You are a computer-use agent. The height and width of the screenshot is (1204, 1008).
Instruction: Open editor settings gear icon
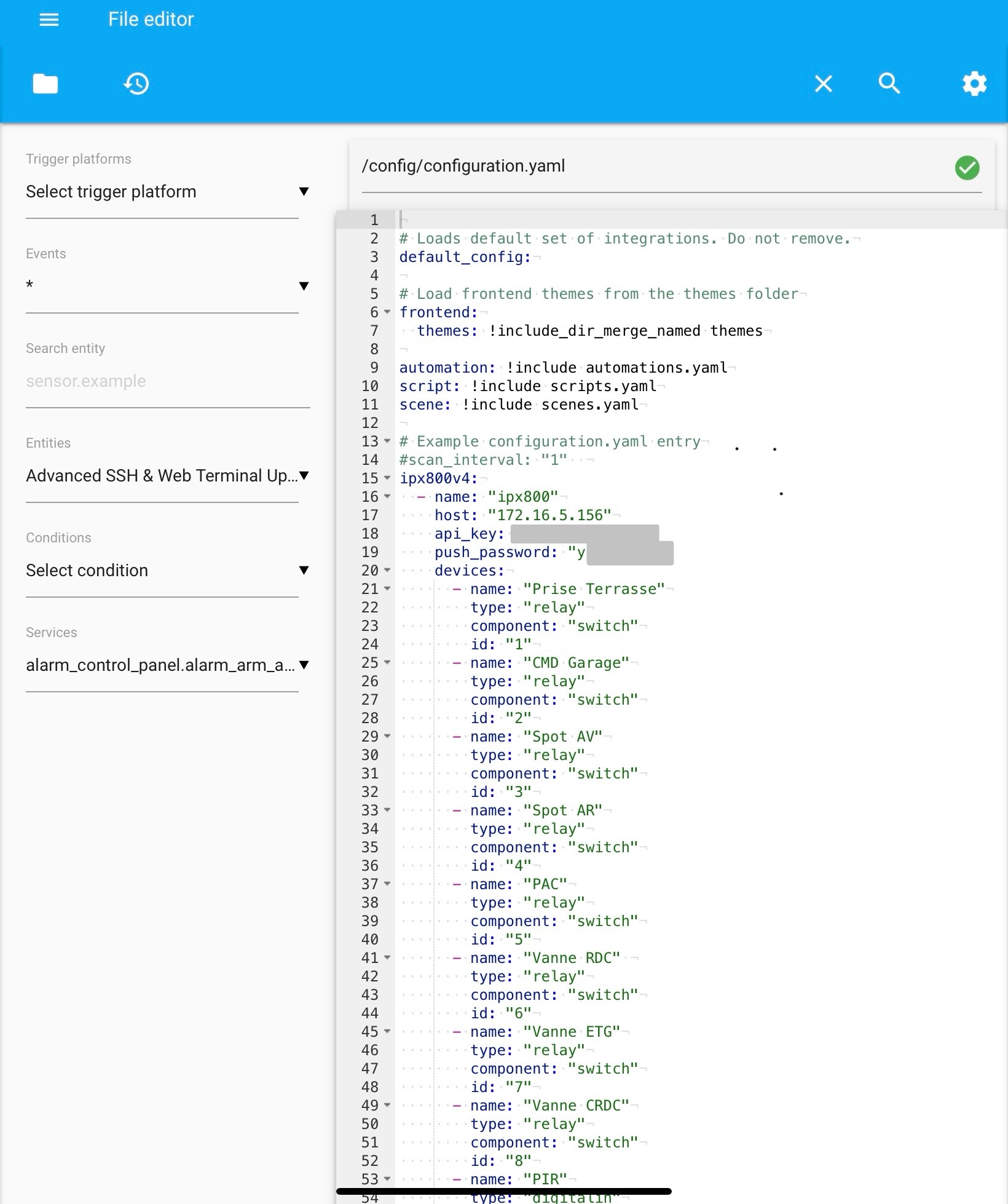[x=974, y=84]
